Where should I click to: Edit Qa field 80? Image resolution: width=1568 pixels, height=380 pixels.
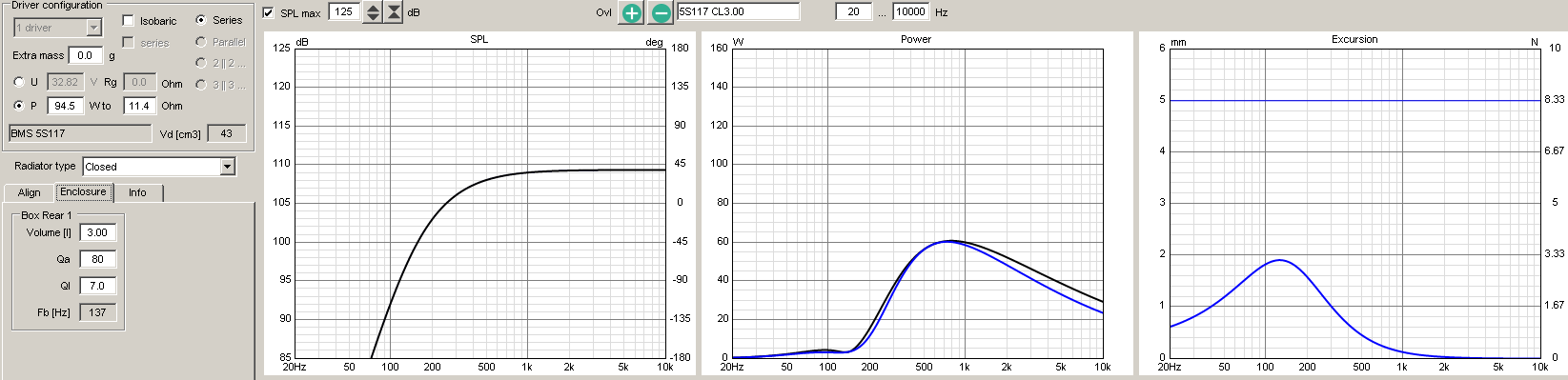pyautogui.click(x=98, y=259)
